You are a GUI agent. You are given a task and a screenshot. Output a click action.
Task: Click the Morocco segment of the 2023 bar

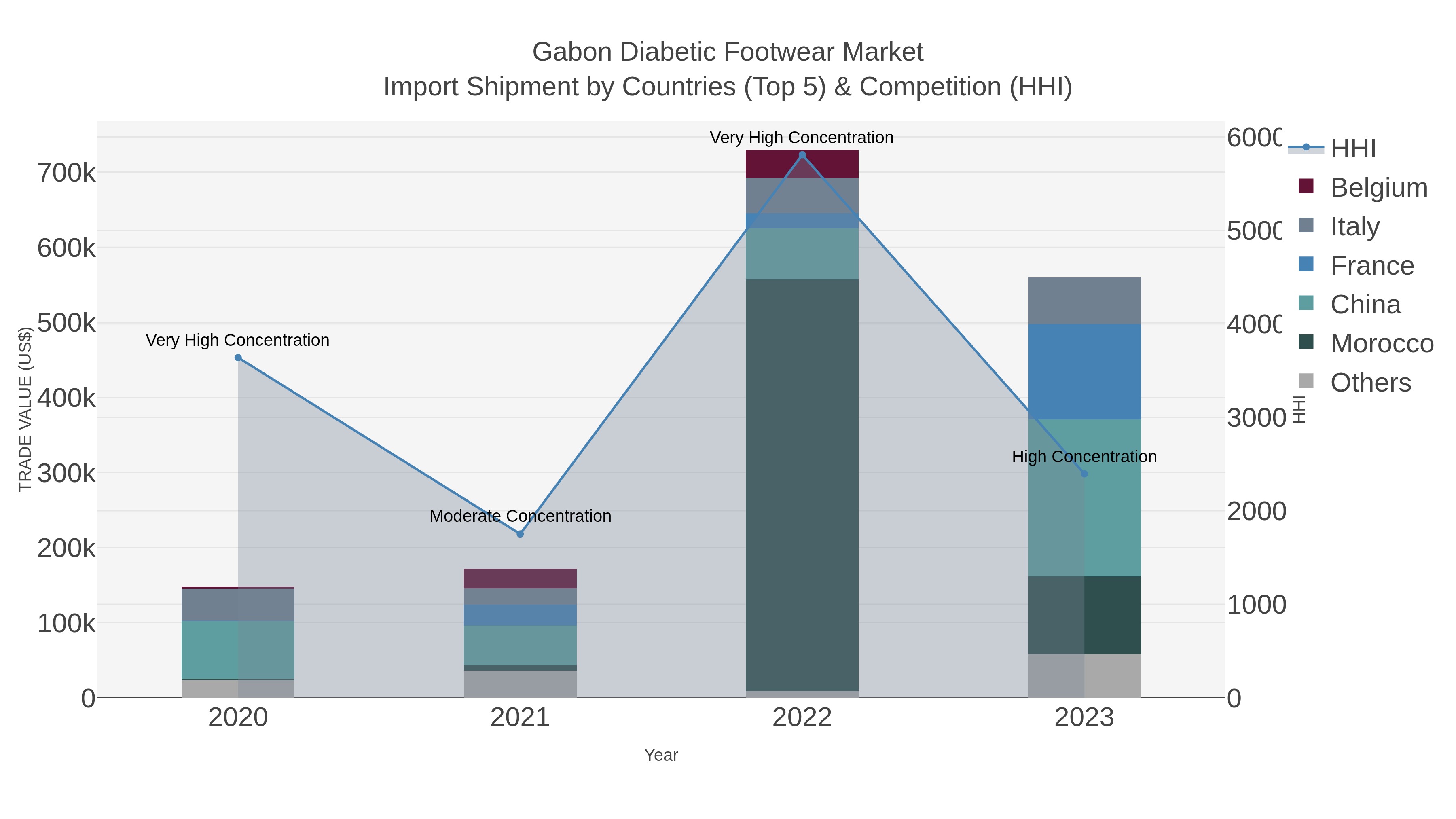(x=1084, y=616)
